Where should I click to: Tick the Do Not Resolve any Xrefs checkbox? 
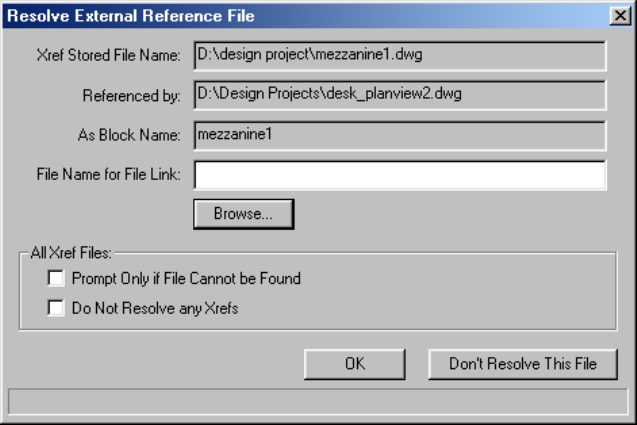(x=56, y=308)
